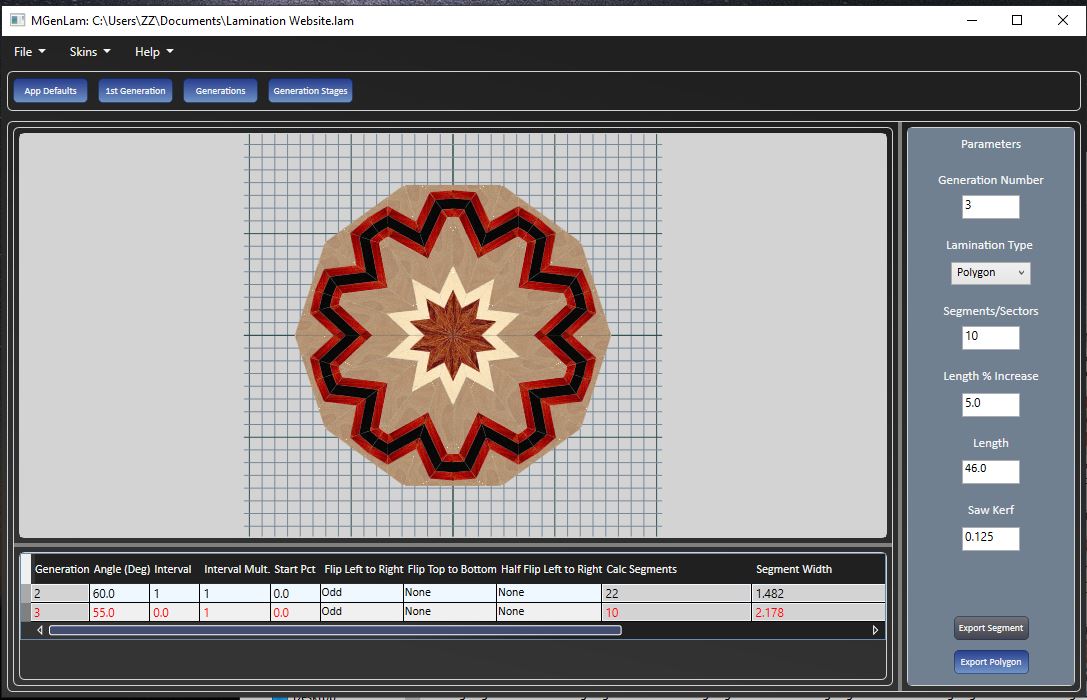Click the App Defaults toolbar button
The width and height of the screenshot is (1087, 700).
(x=51, y=91)
